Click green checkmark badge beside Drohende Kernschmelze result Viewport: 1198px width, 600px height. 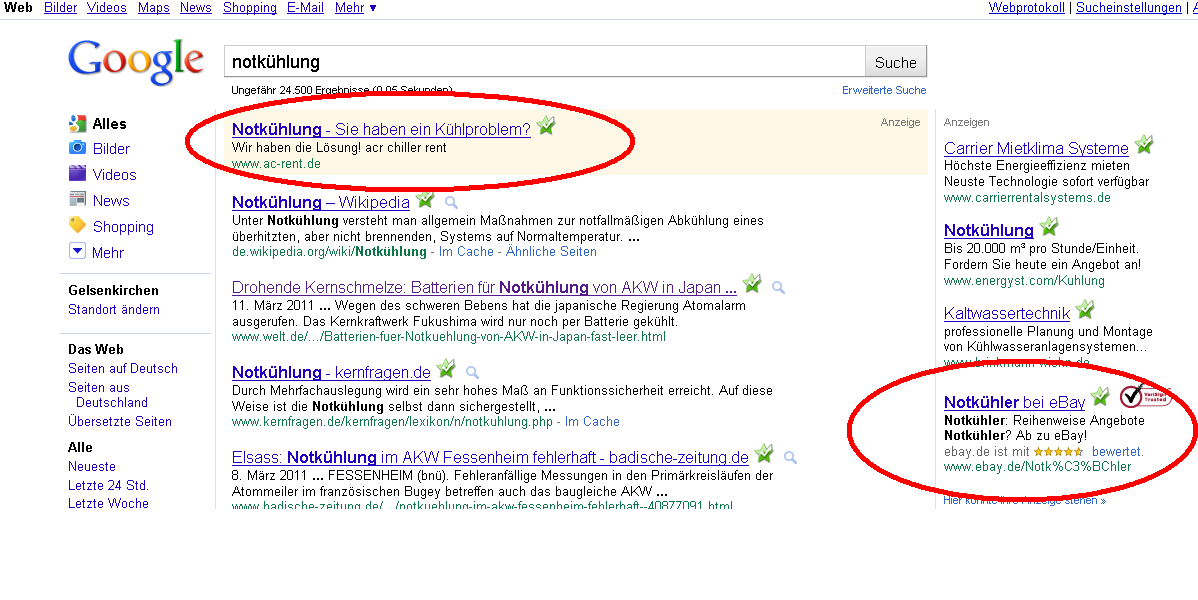tap(753, 284)
